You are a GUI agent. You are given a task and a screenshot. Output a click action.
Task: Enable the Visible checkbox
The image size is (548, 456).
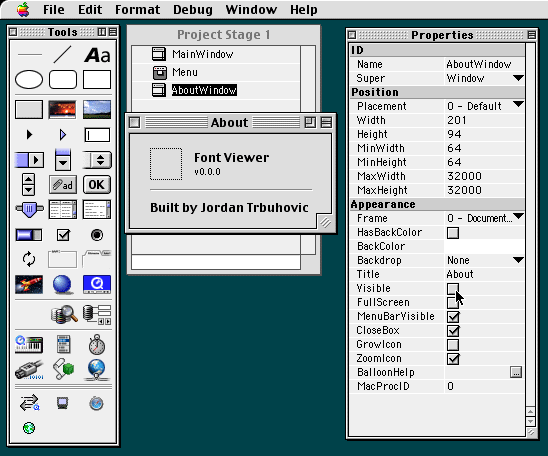(453, 289)
